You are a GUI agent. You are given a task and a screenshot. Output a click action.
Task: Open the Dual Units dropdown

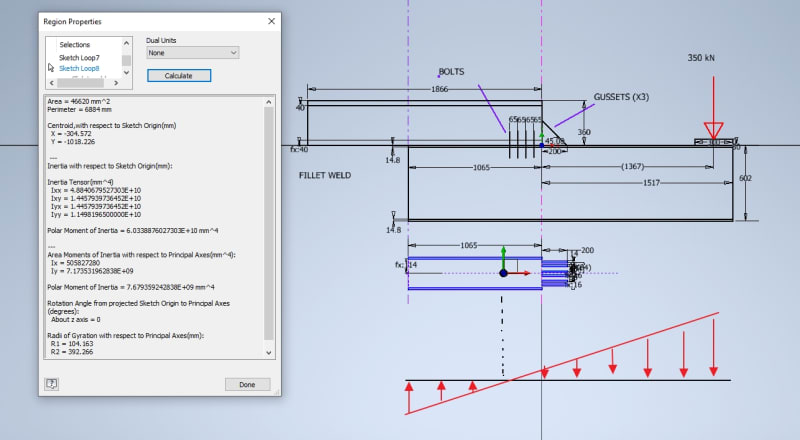[193, 53]
